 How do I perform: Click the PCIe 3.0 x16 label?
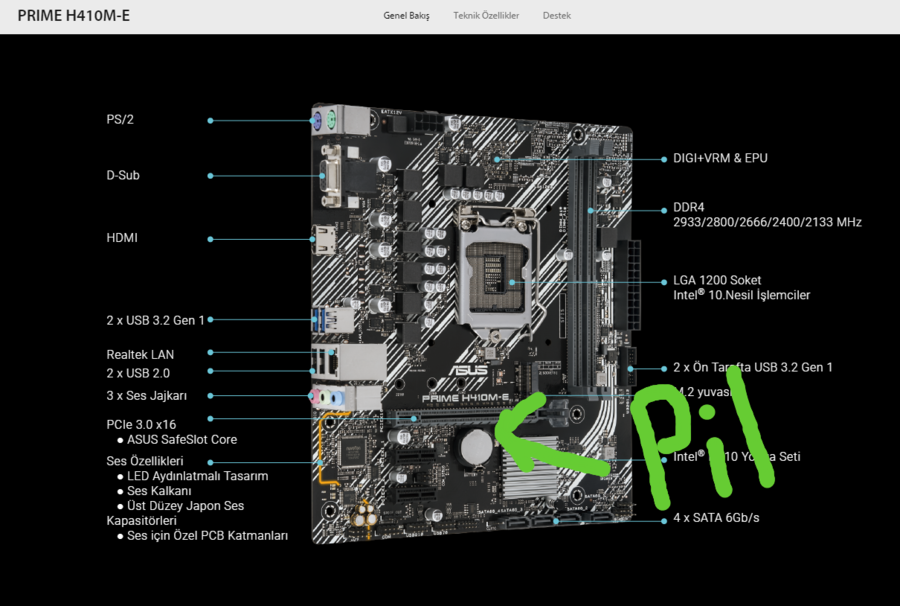click(x=141, y=425)
